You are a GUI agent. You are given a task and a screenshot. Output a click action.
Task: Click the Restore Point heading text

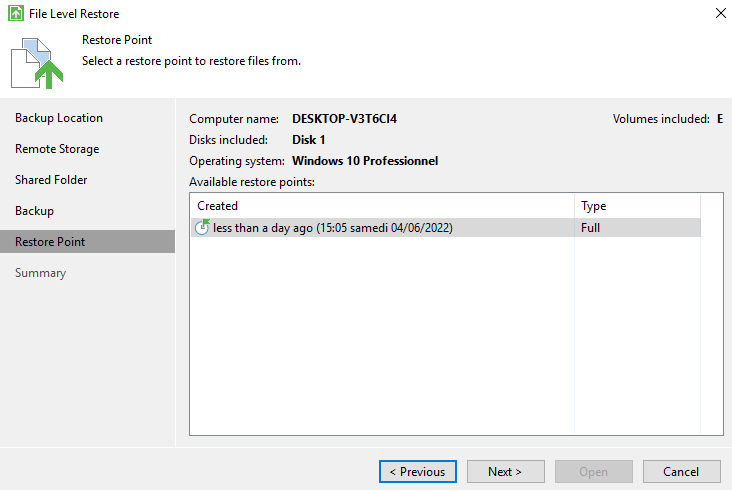[117, 40]
